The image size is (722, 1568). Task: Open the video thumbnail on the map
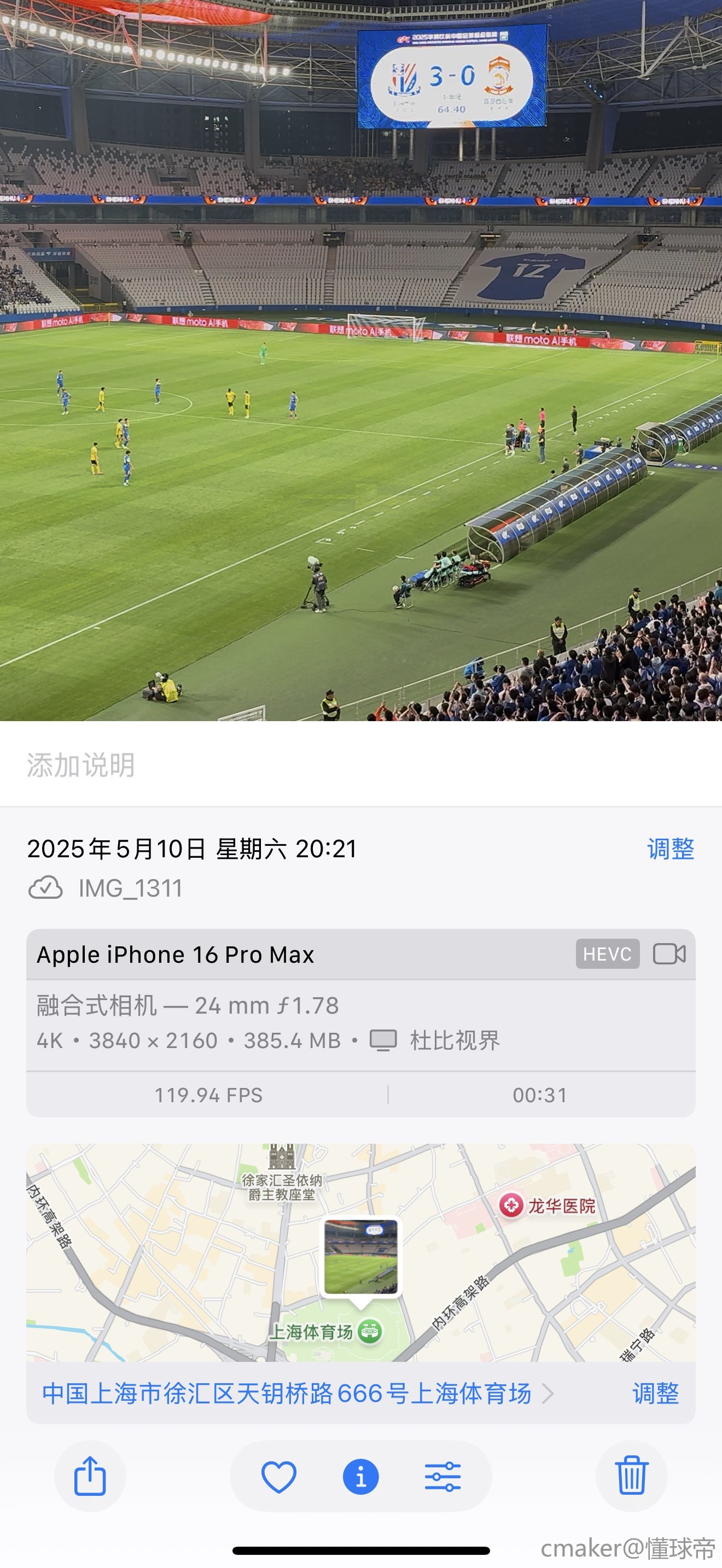[x=361, y=1256]
